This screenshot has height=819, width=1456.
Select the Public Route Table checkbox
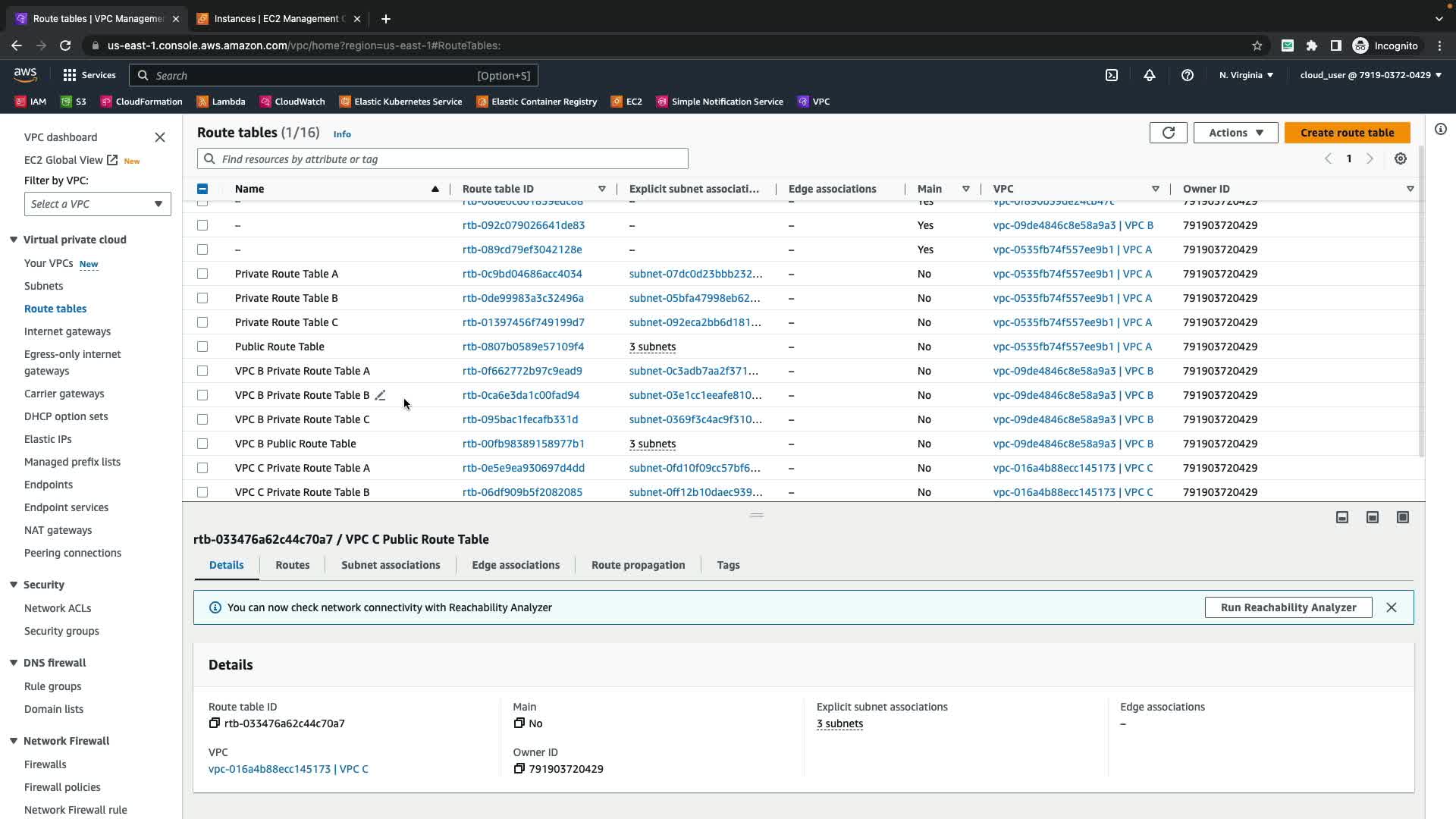(202, 347)
